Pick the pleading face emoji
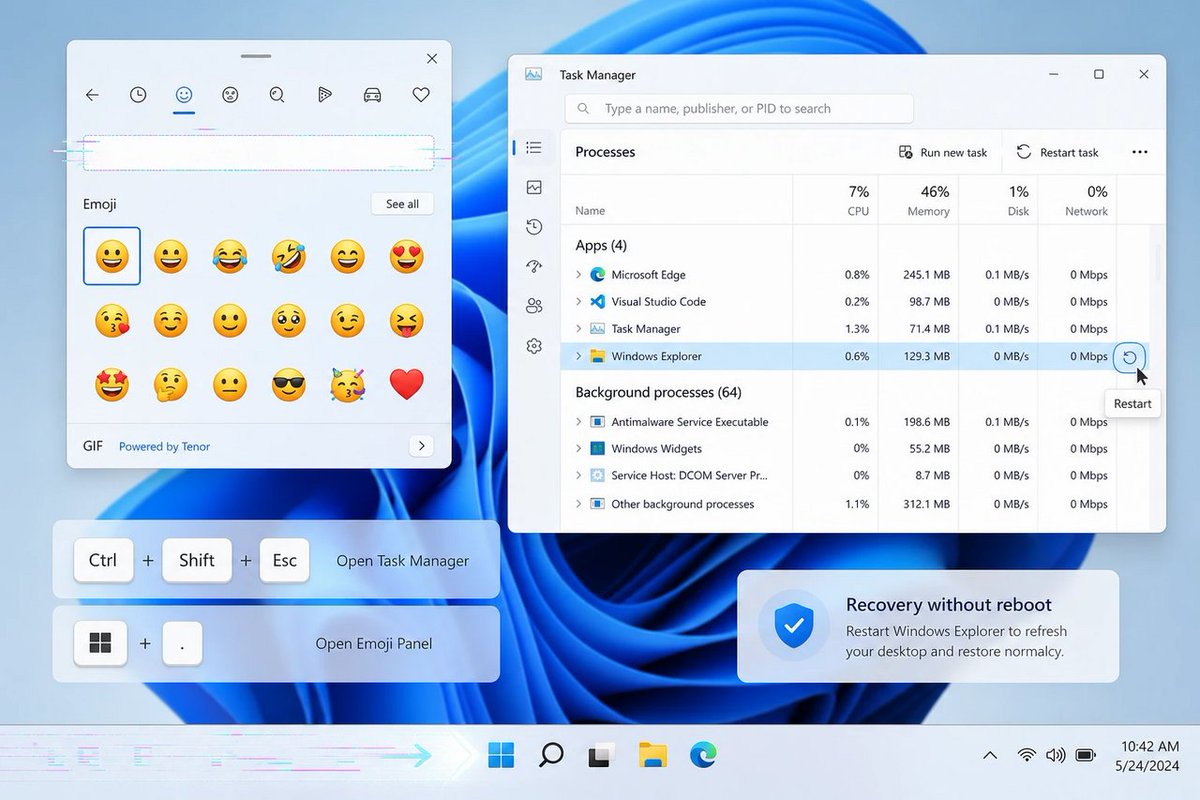This screenshot has width=1200, height=800. pyautogui.click(x=289, y=321)
